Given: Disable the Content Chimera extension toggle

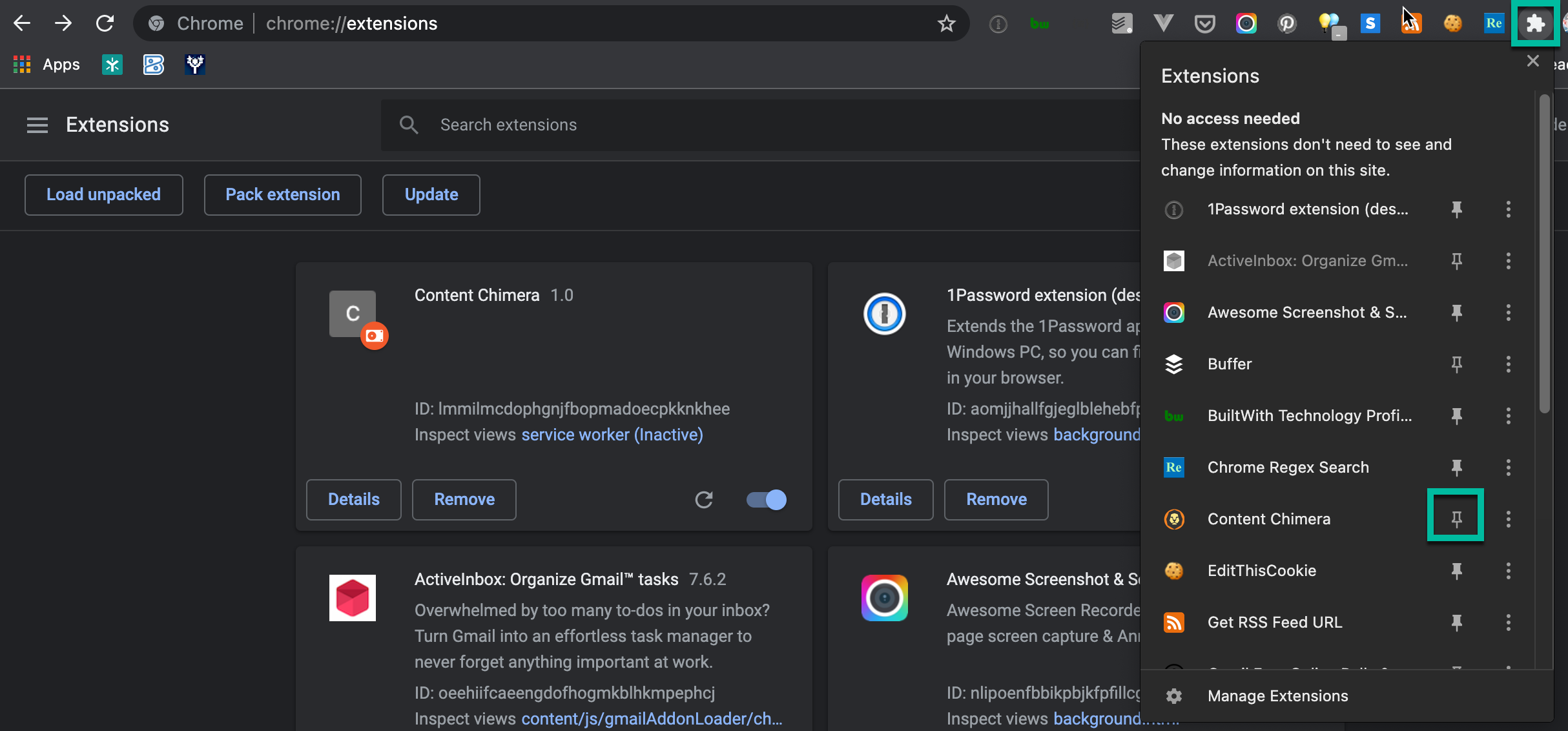Looking at the screenshot, I should pos(766,499).
